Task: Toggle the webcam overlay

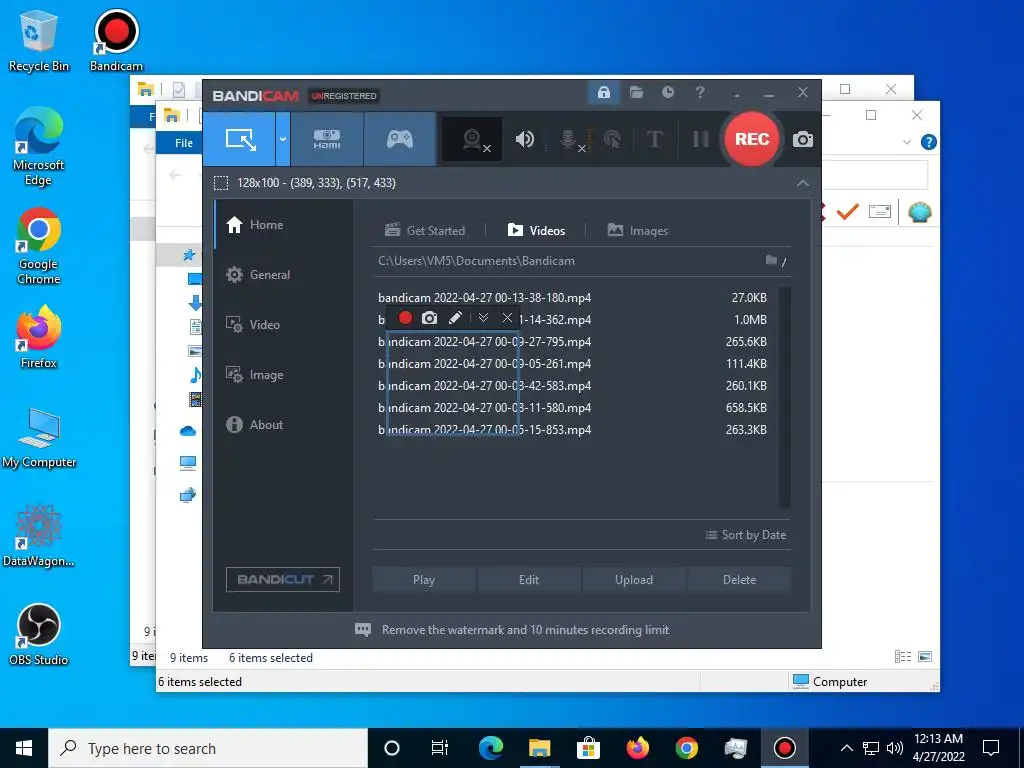Action: (x=472, y=139)
